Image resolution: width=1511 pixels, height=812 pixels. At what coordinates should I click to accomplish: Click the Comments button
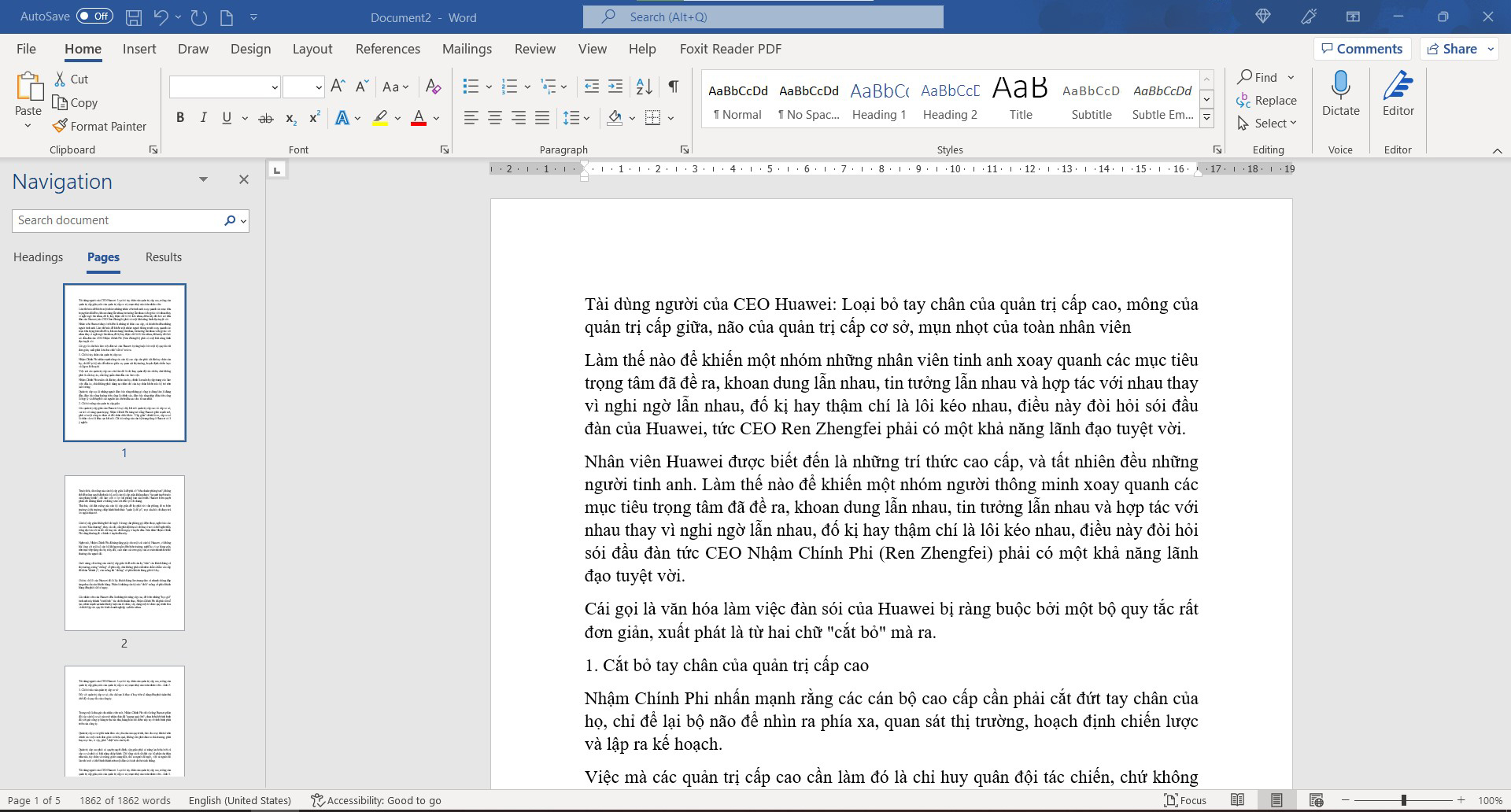tap(1362, 49)
